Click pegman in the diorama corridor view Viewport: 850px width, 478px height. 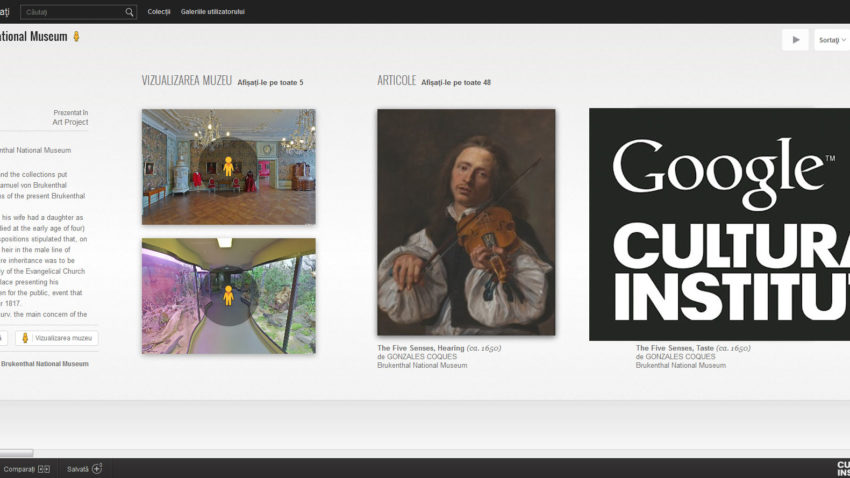[228, 295]
